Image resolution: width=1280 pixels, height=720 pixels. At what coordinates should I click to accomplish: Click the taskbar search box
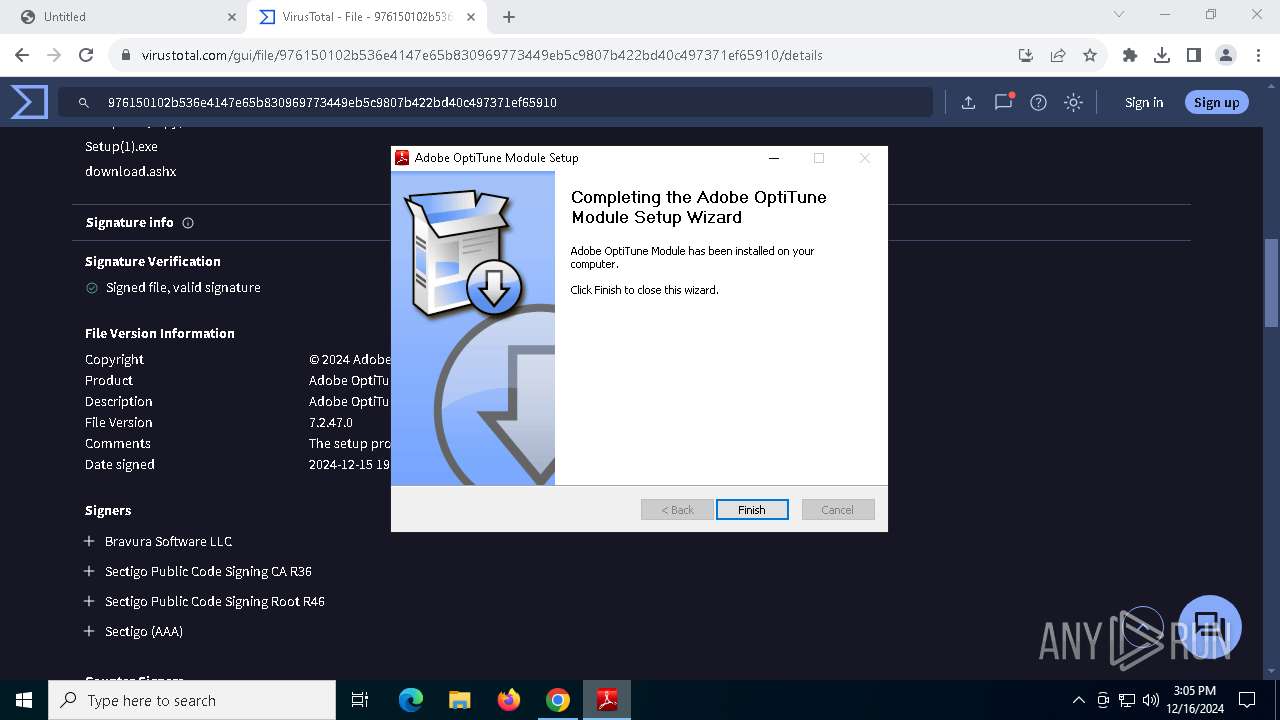pos(192,700)
